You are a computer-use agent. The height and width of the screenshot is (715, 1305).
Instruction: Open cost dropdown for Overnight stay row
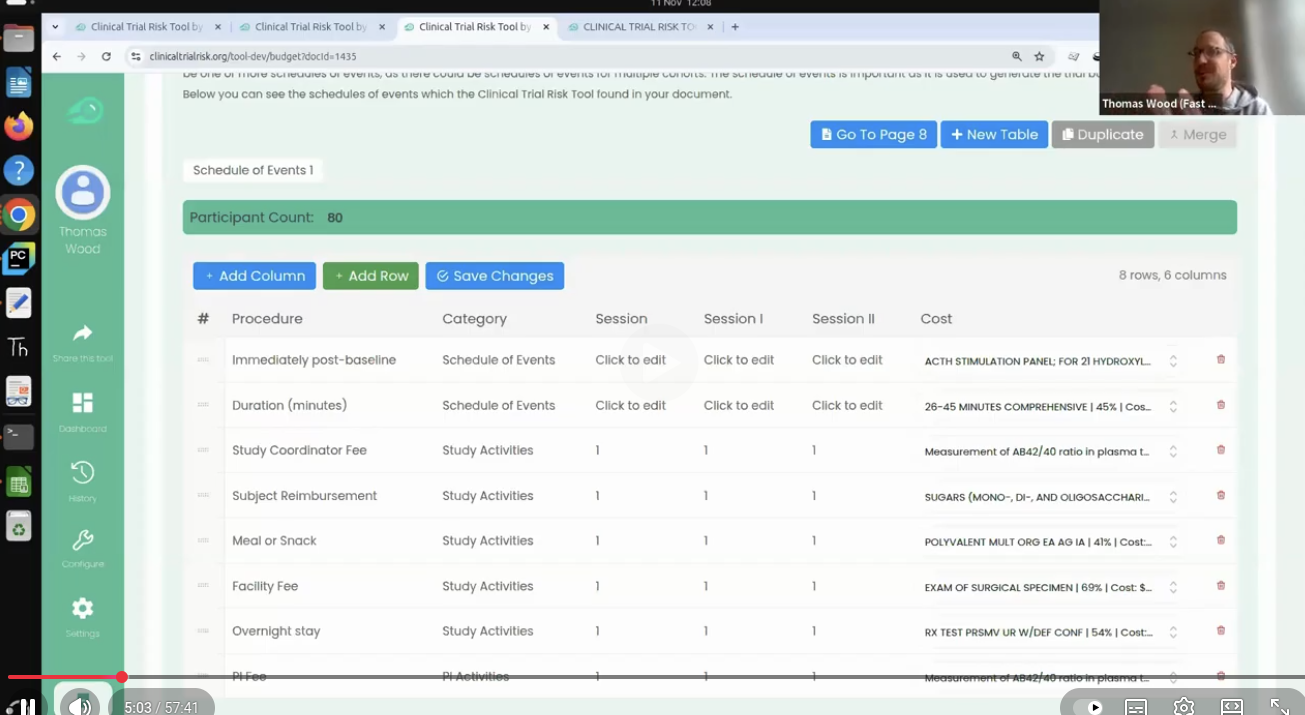coord(1172,632)
